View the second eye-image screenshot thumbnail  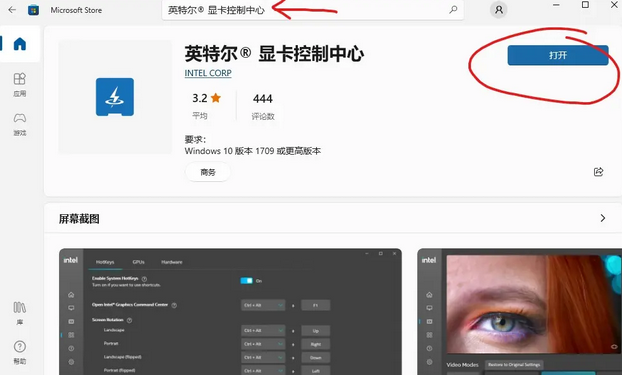point(520,311)
